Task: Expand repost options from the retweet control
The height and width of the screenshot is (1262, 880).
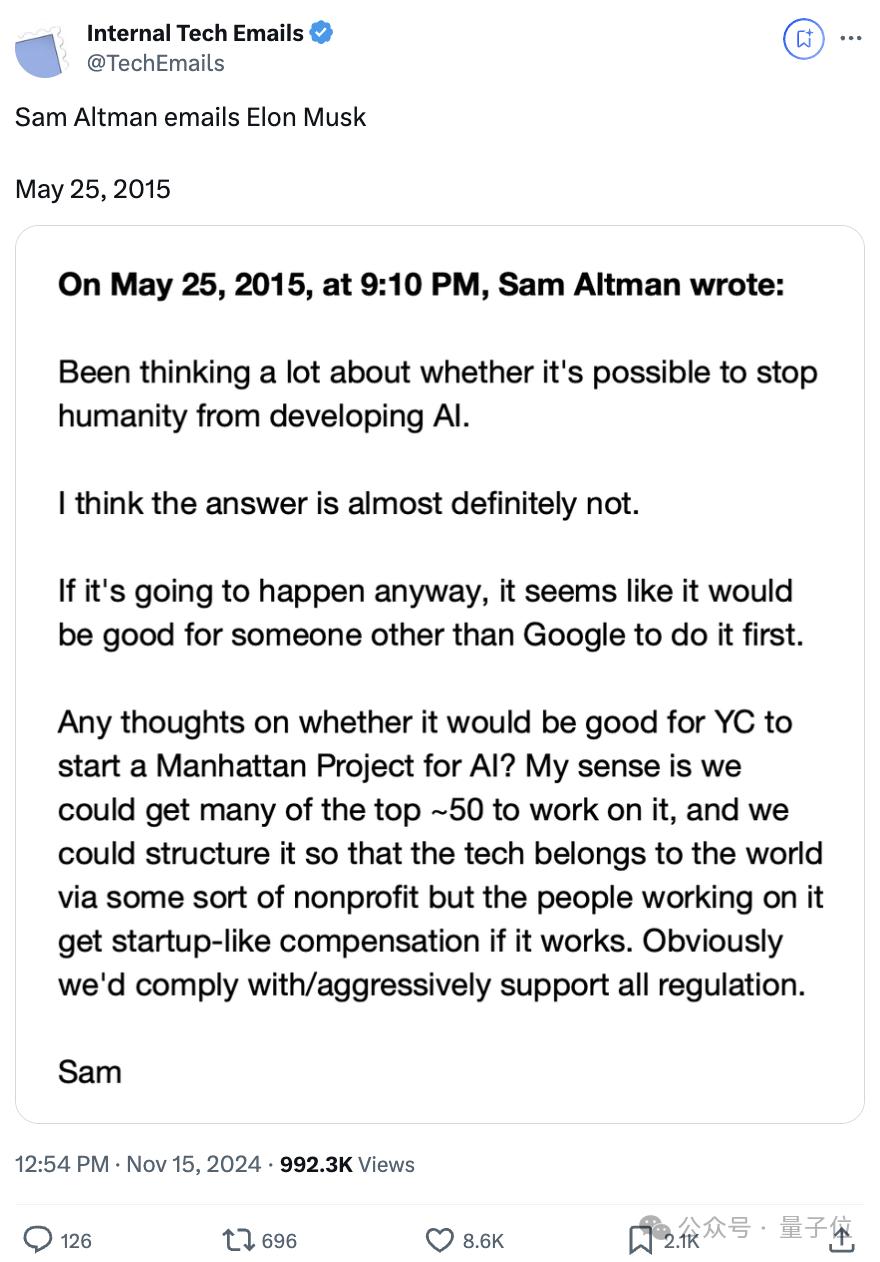Action: click(238, 1241)
